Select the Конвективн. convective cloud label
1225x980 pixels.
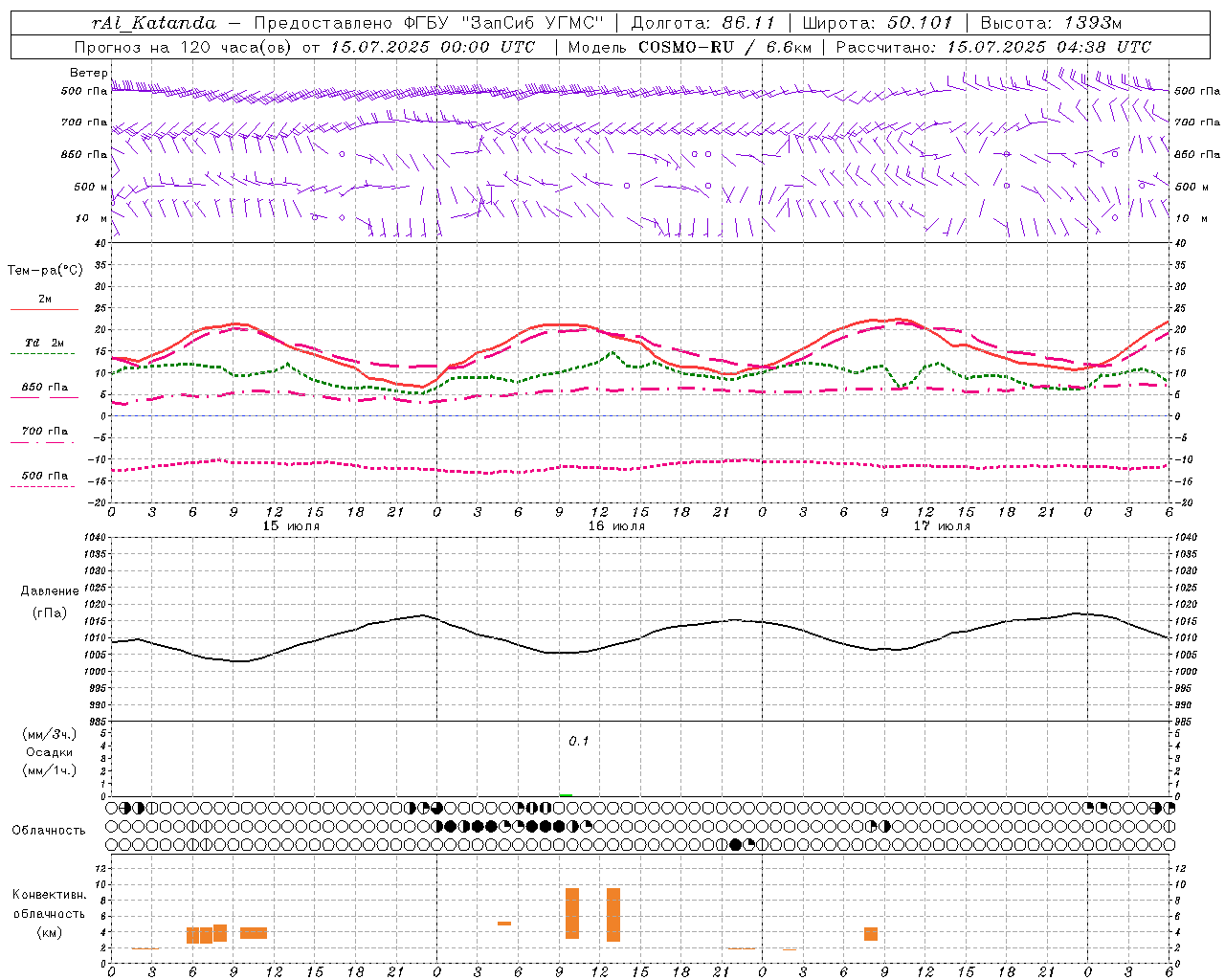50,895
